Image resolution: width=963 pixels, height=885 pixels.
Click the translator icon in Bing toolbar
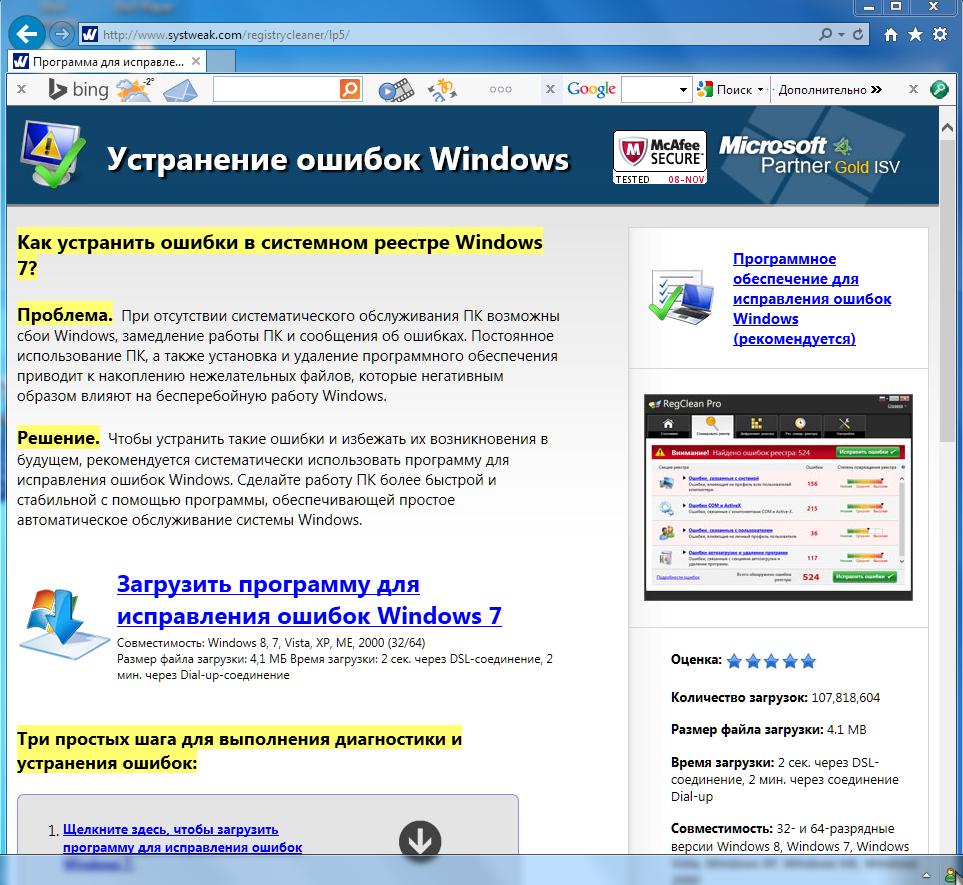(x=442, y=90)
